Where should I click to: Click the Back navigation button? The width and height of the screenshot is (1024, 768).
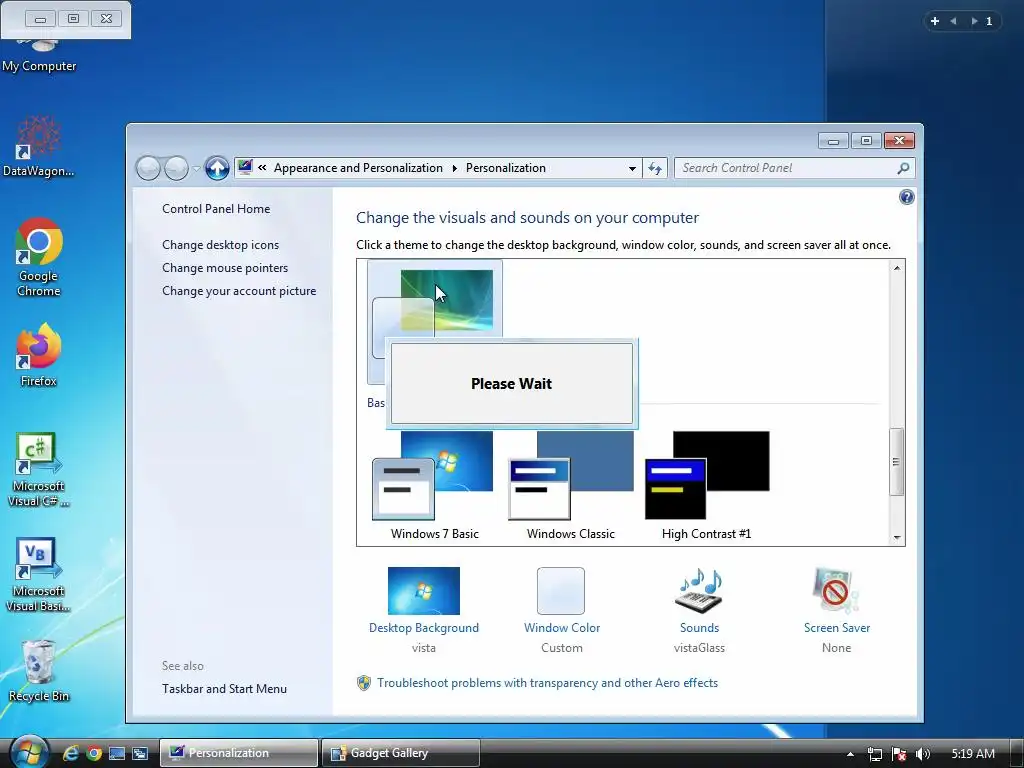coord(148,168)
